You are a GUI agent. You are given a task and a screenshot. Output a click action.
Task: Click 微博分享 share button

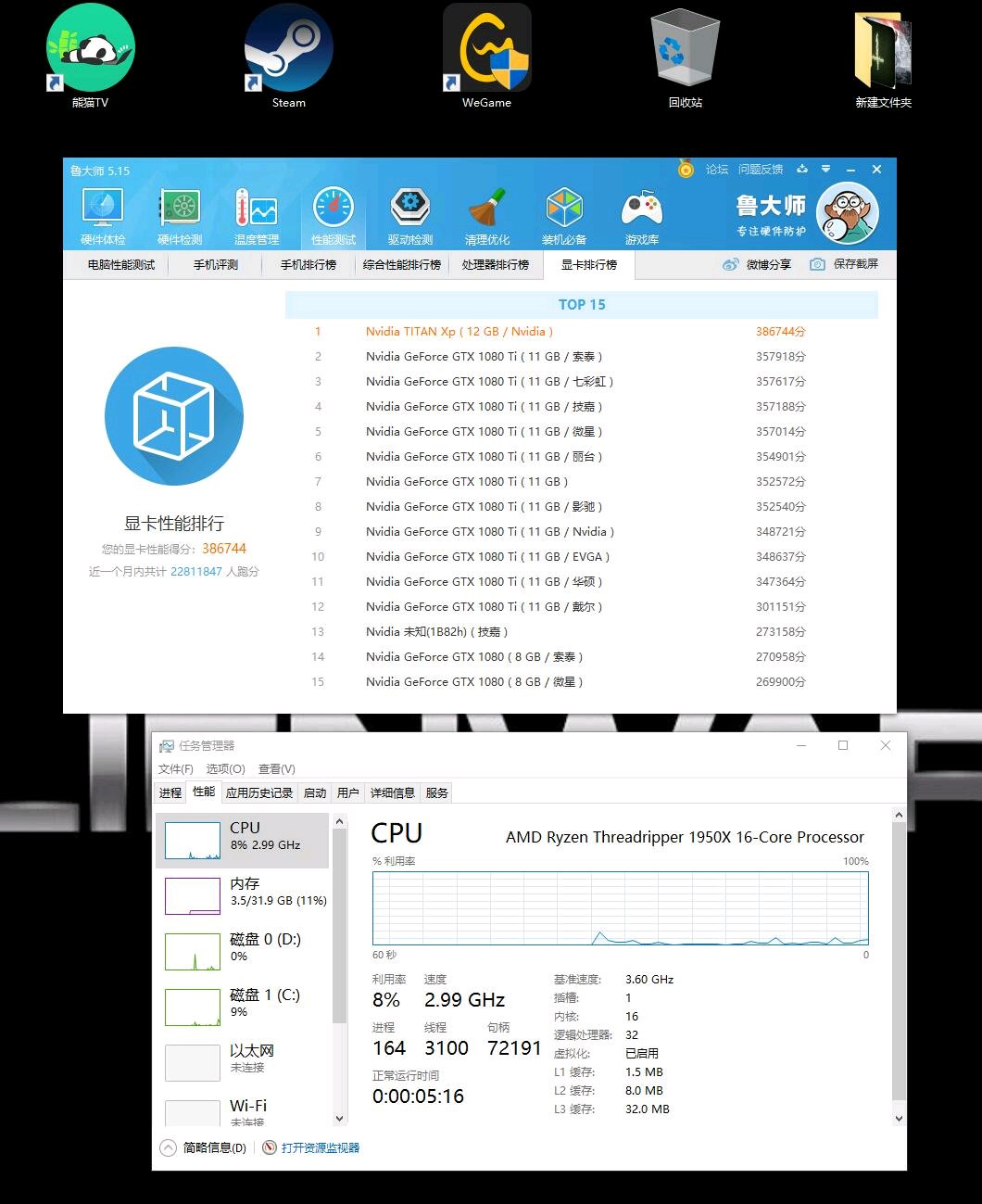point(757,264)
